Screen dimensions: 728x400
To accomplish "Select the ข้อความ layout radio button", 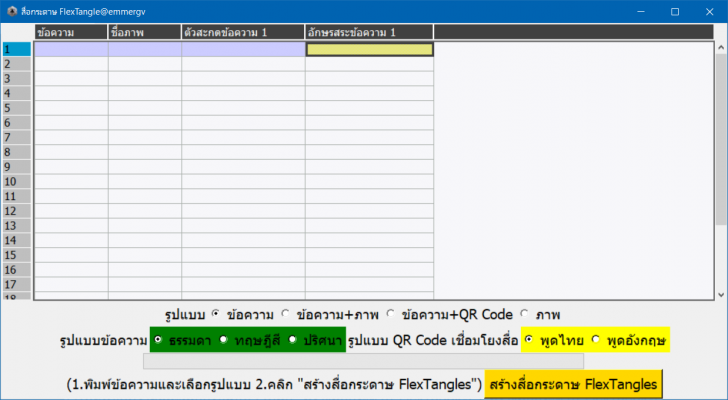I will click(215, 314).
